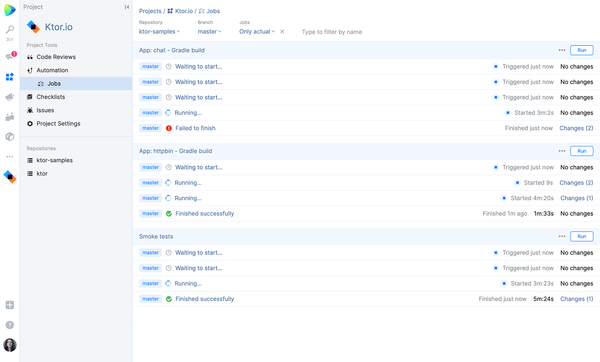Click spinner icon on httpbin run started 9s

coord(168,183)
